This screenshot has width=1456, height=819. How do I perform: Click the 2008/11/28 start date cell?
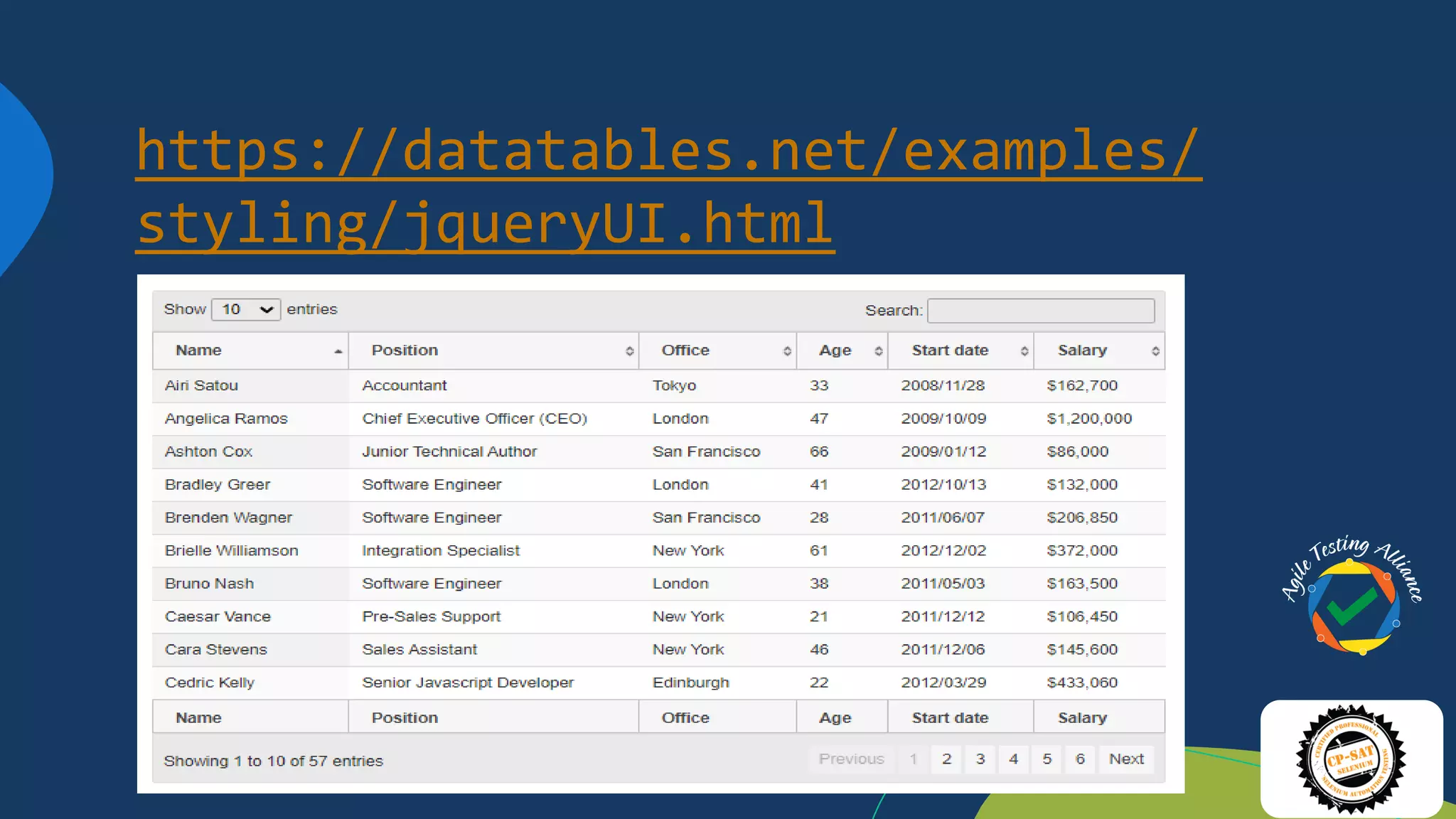coord(961,386)
